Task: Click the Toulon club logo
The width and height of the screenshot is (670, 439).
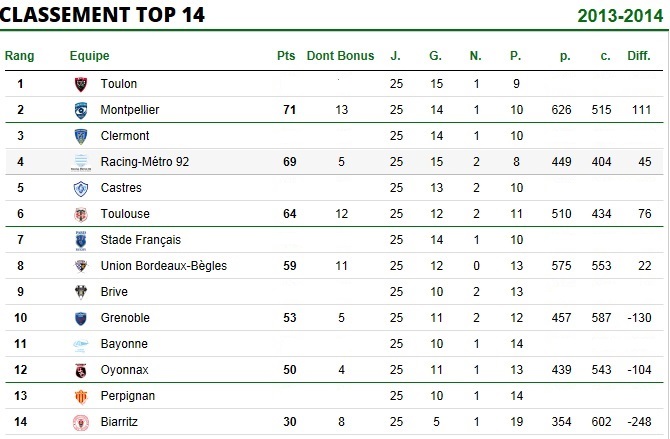Action: click(81, 84)
